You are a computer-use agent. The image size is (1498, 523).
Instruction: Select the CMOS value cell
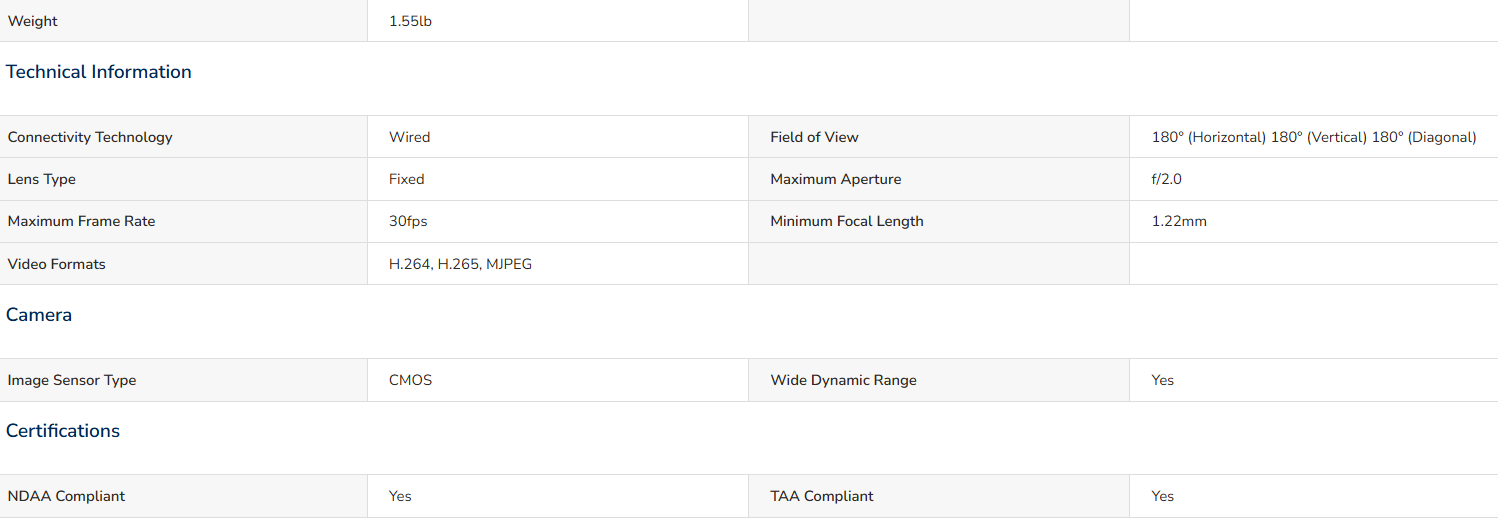pyautogui.click(x=558, y=380)
